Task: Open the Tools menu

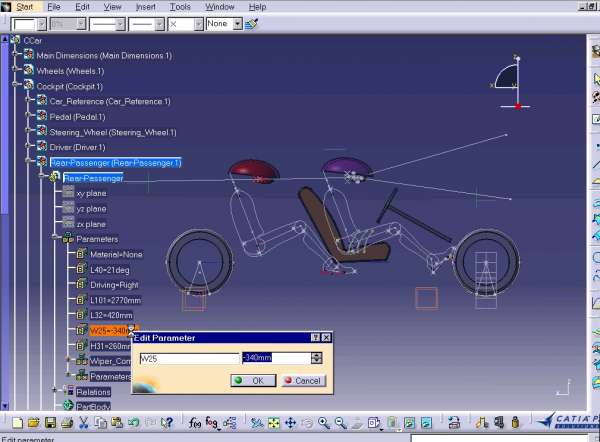Action: [178, 7]
